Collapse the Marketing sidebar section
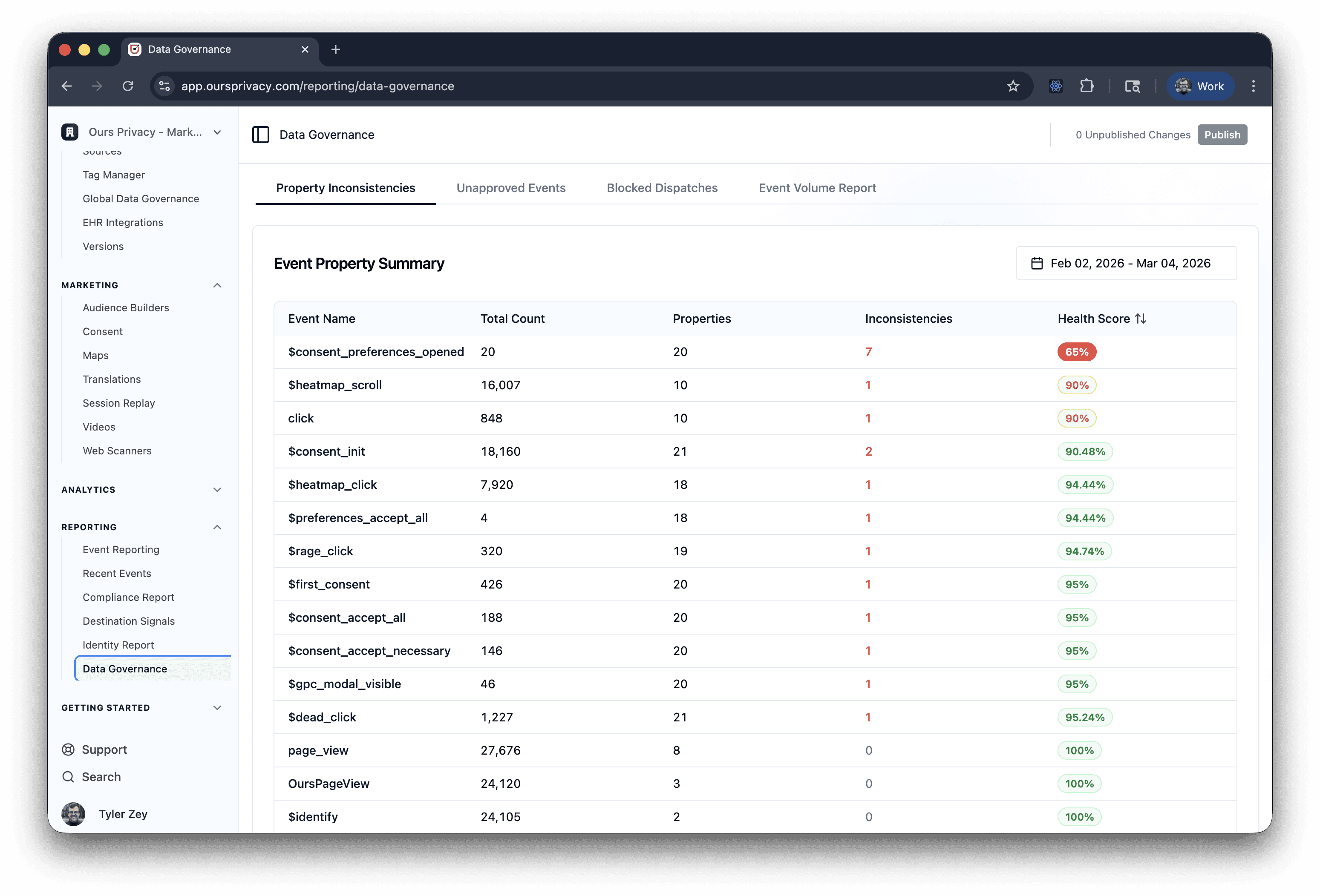 [x=217, y=285]
